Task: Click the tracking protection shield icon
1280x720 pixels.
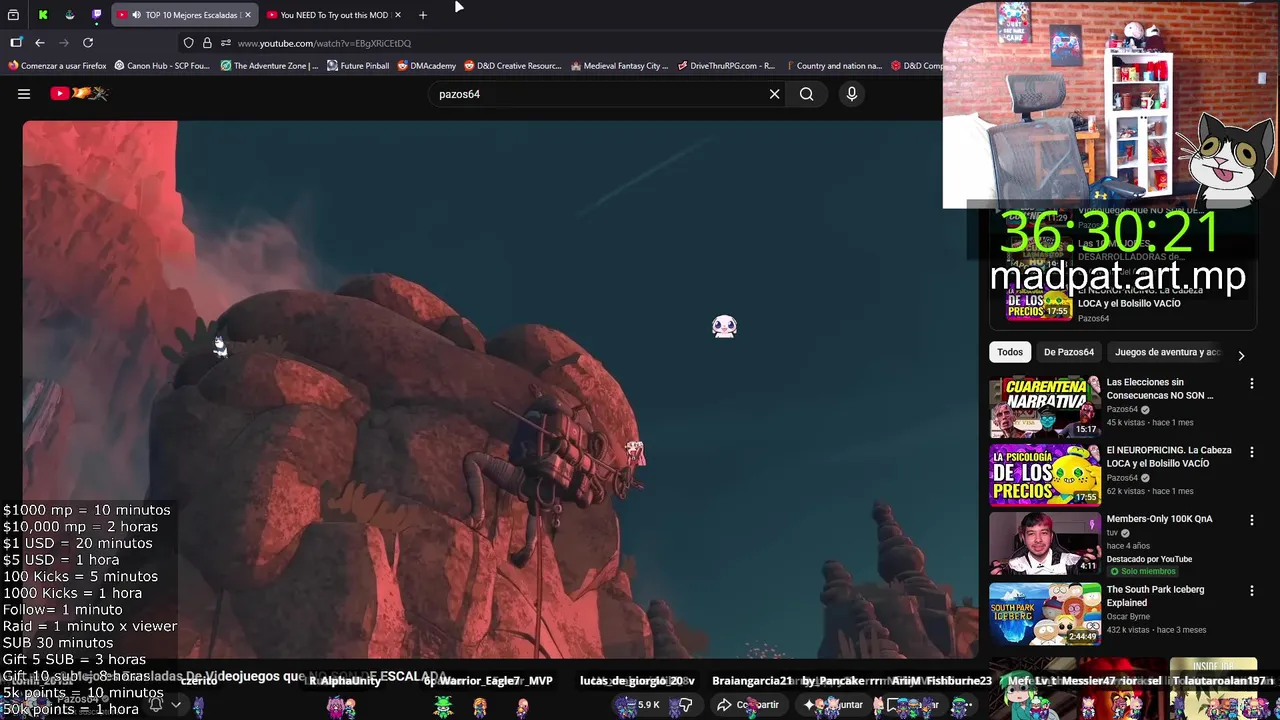Action: click(x=188, y=43)
